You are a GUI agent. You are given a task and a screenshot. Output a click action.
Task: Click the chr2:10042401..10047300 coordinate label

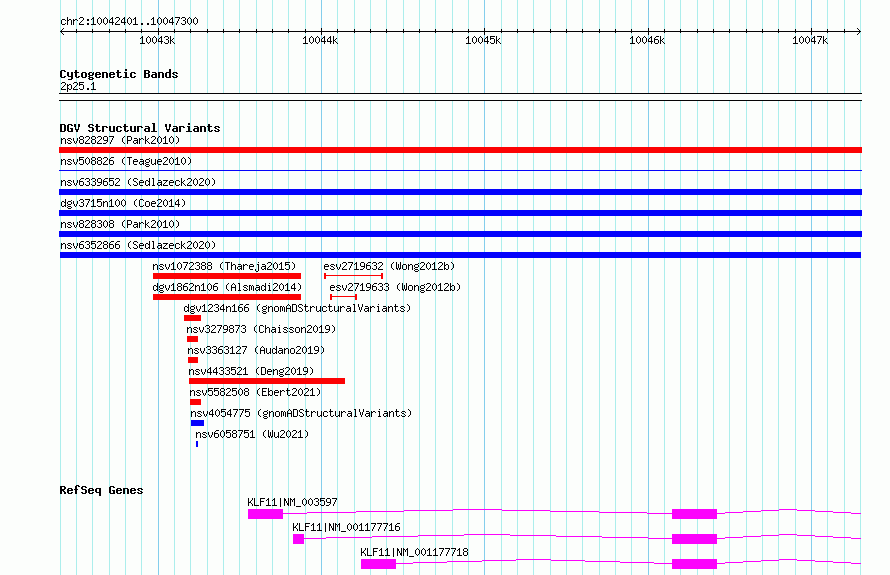coord(129,22)
